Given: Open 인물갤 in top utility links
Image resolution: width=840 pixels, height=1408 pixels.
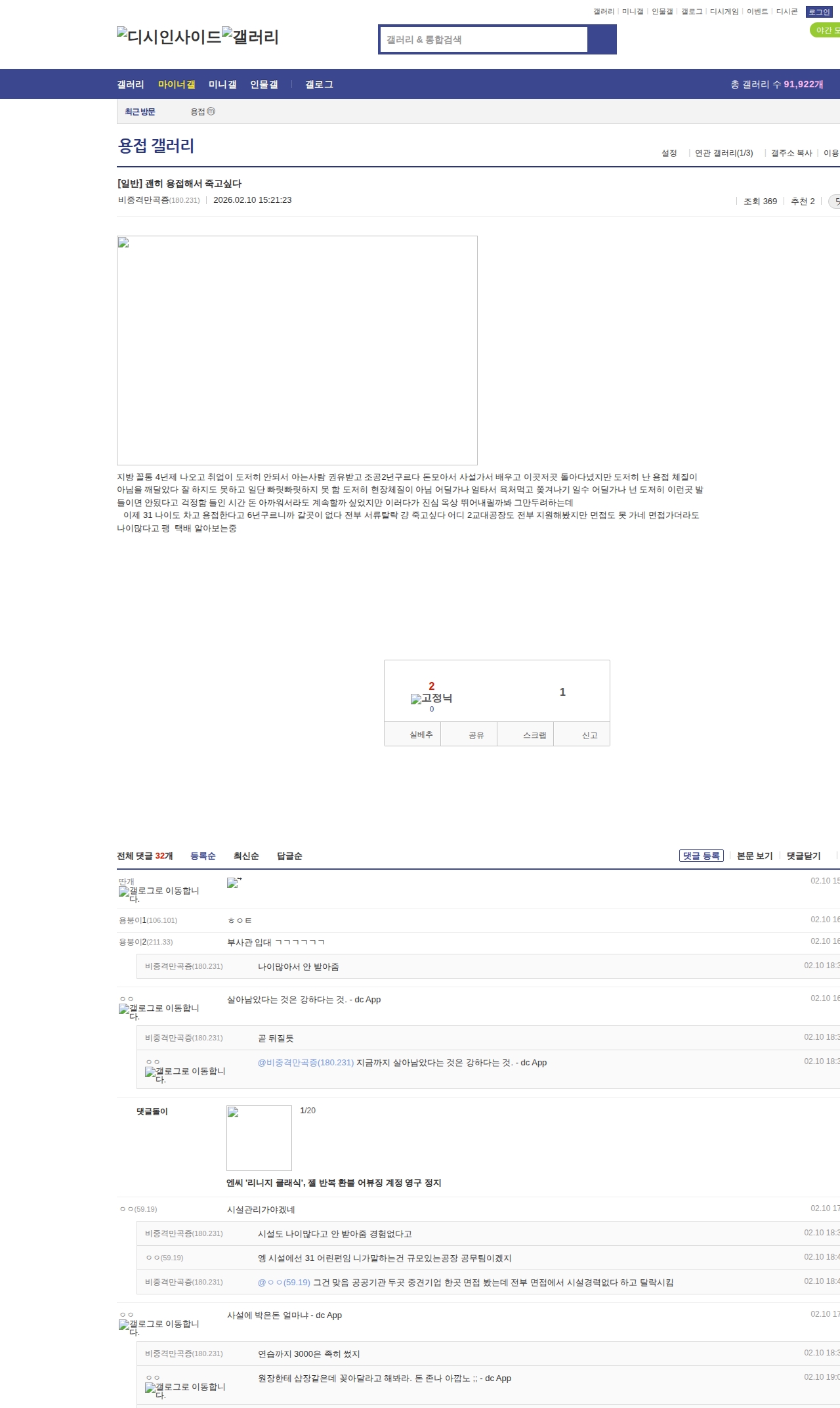Looking at the screenshot, I should click(662, 12).
